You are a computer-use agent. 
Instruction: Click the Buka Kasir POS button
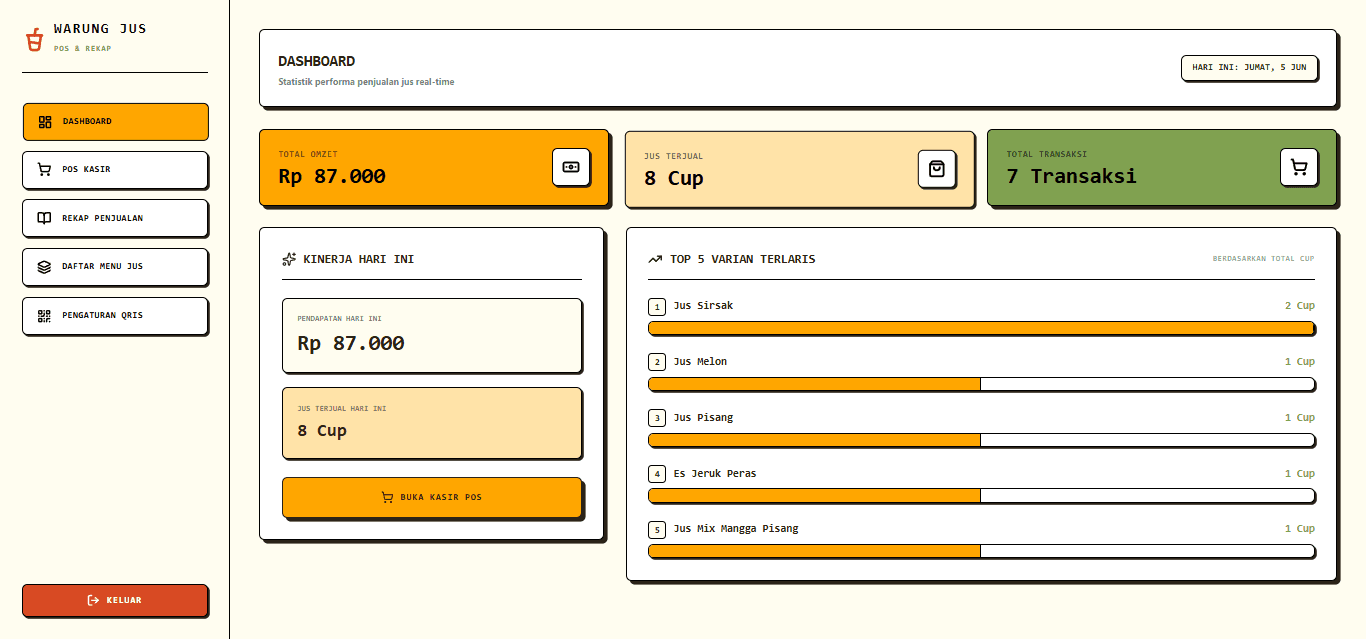tap(432, 497)
